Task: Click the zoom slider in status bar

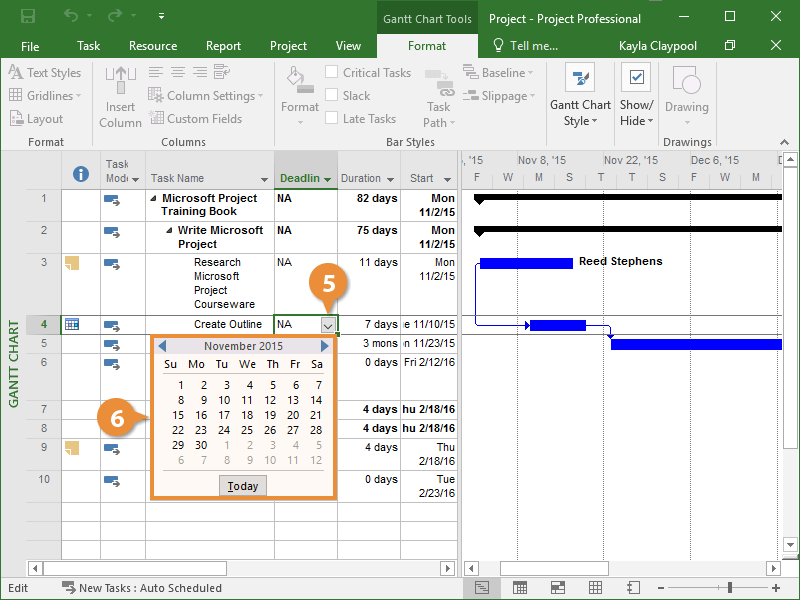Action: point(730,588)
